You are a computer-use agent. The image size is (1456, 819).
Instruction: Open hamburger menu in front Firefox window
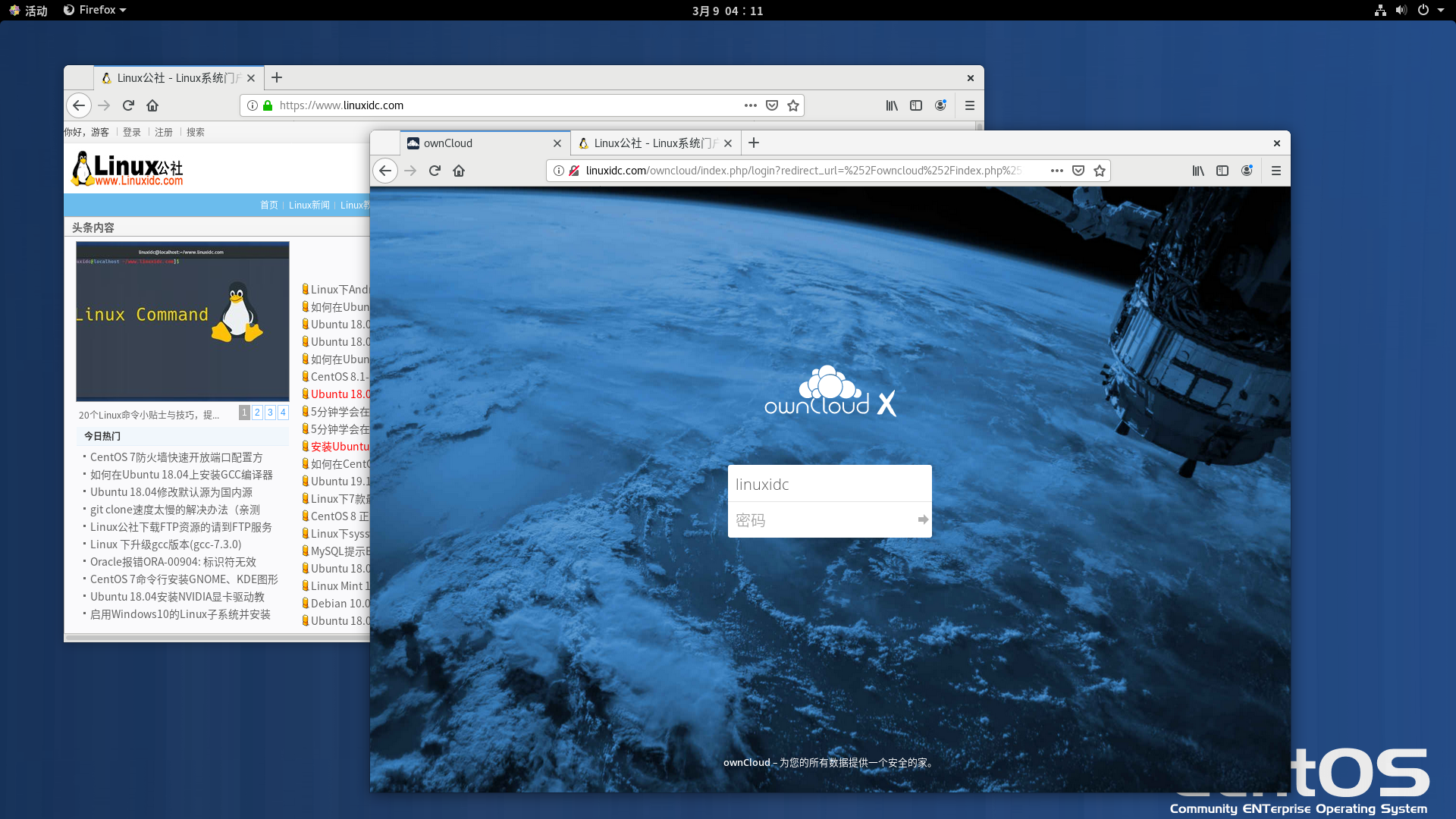pyautogui.click(x=1276, y=171)
